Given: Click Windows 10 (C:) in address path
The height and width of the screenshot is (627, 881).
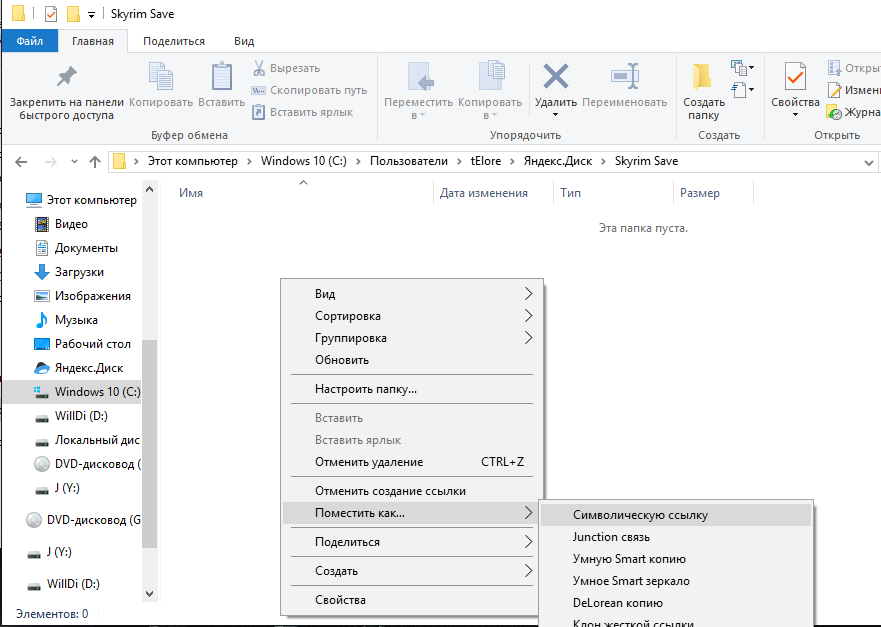Looking at the screenshot, I should [303, 161].
